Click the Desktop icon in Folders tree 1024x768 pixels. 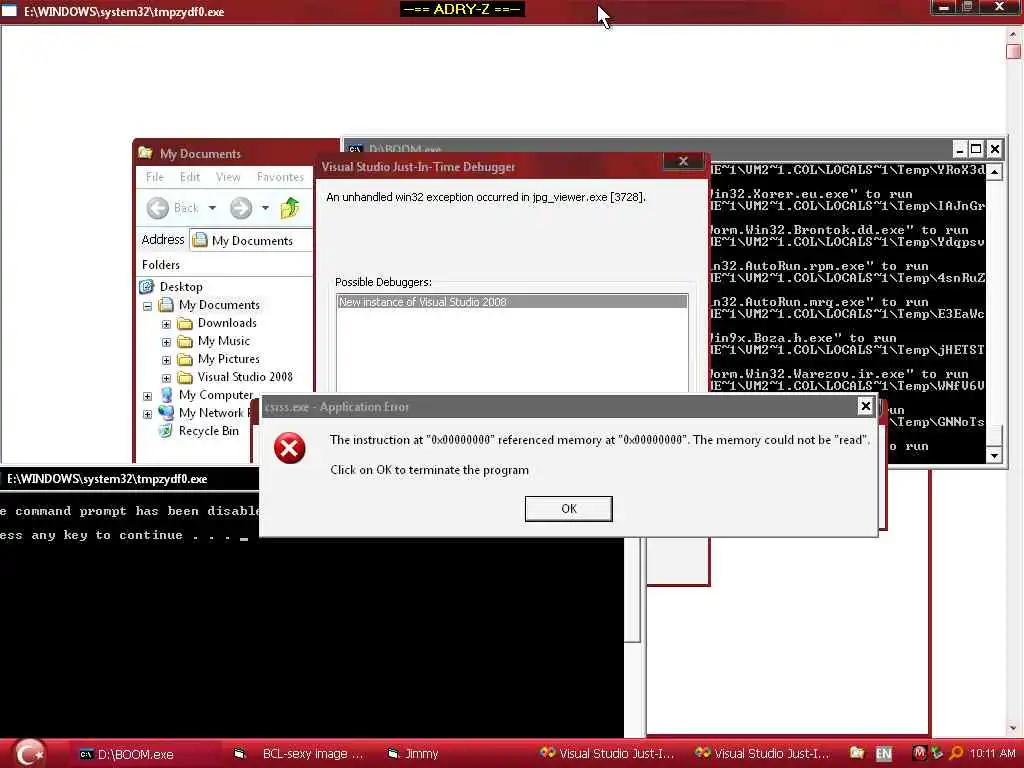(147, 287)
